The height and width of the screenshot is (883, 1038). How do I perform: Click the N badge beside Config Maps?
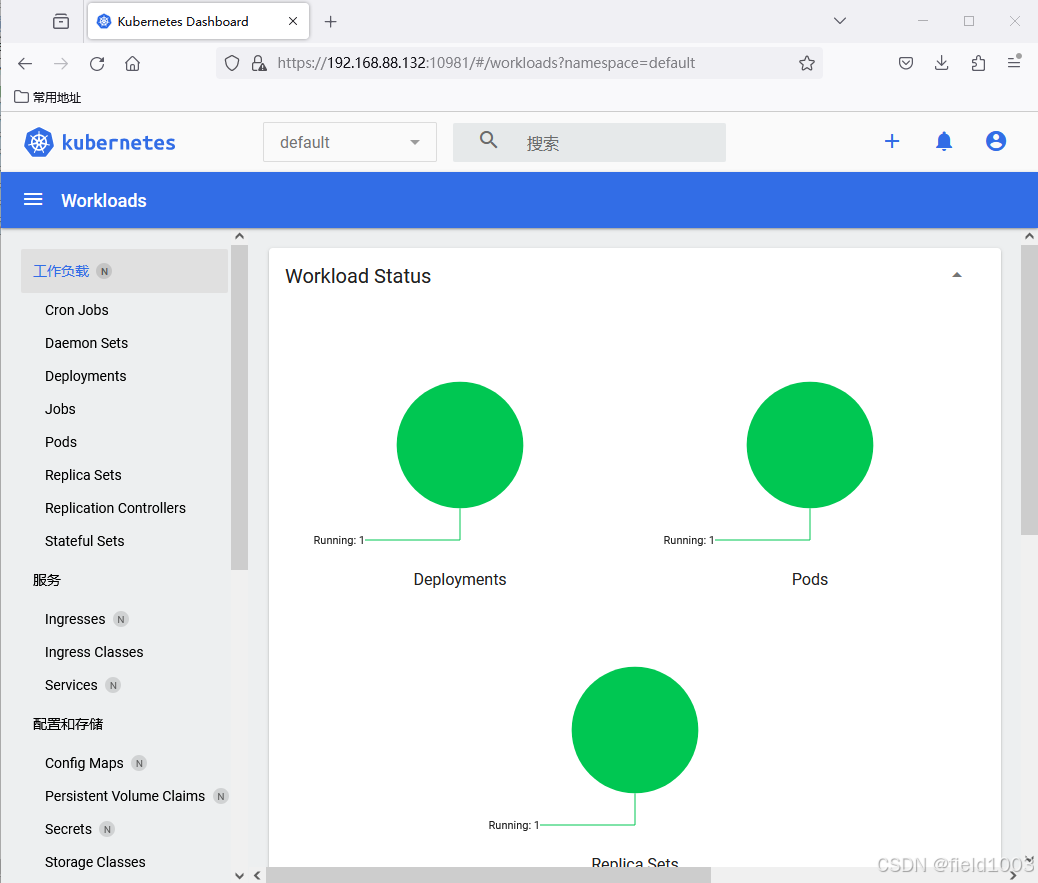pos(139,763)
